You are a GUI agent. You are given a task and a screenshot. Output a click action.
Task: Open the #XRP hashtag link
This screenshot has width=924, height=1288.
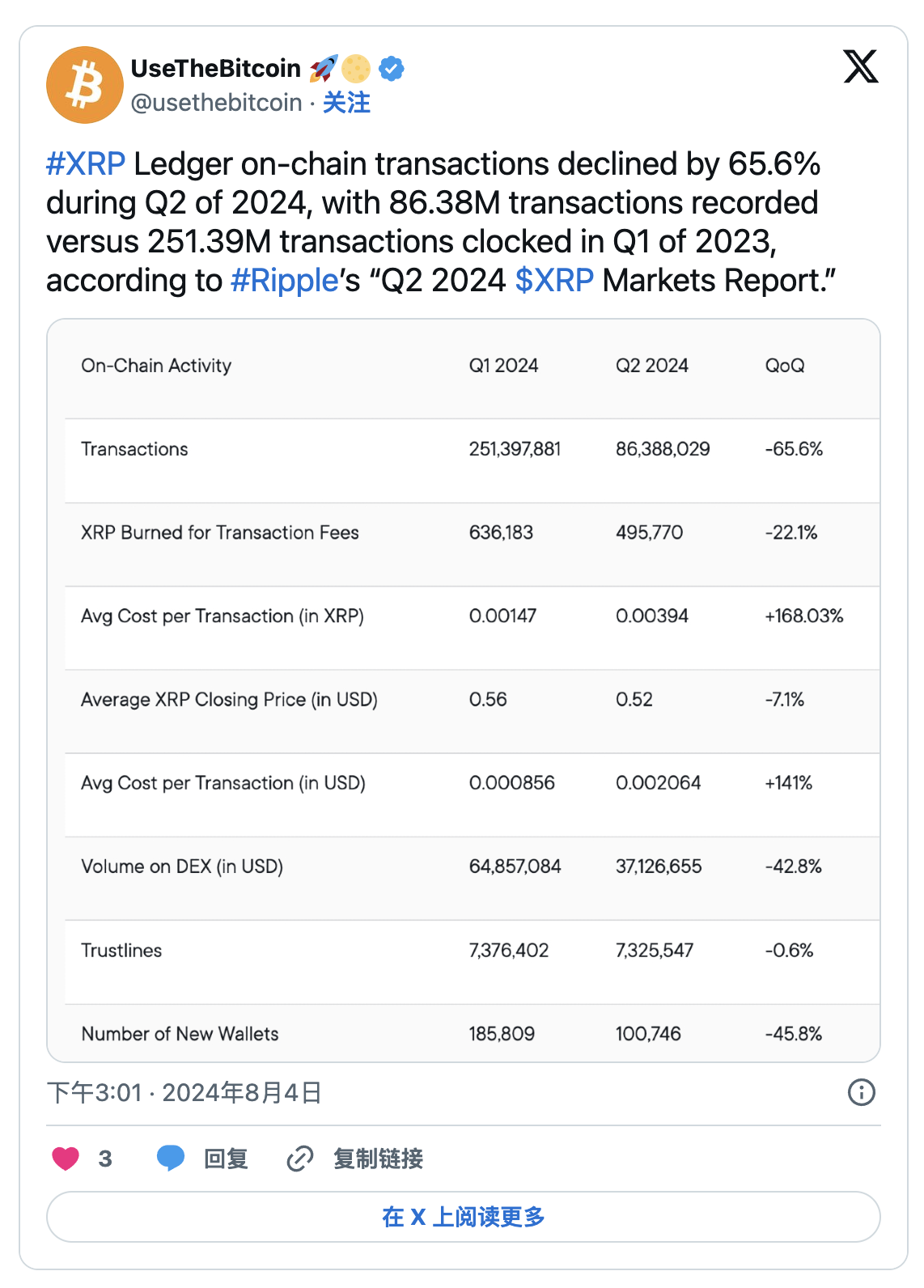click(86, 164)
